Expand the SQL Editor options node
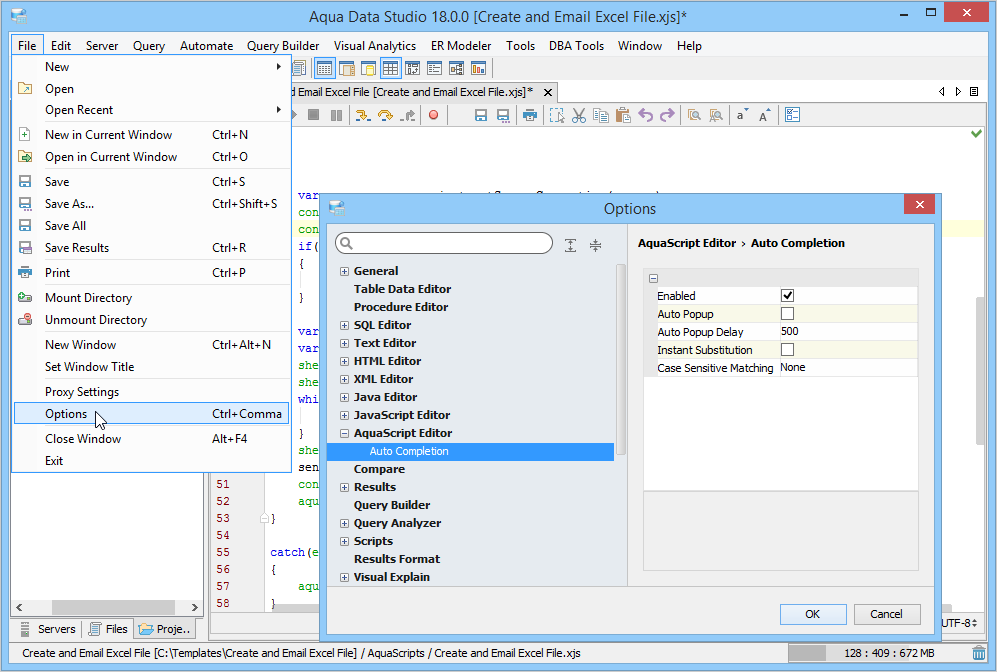This screenshot has width=997, height=672. (x=344, y=326)
